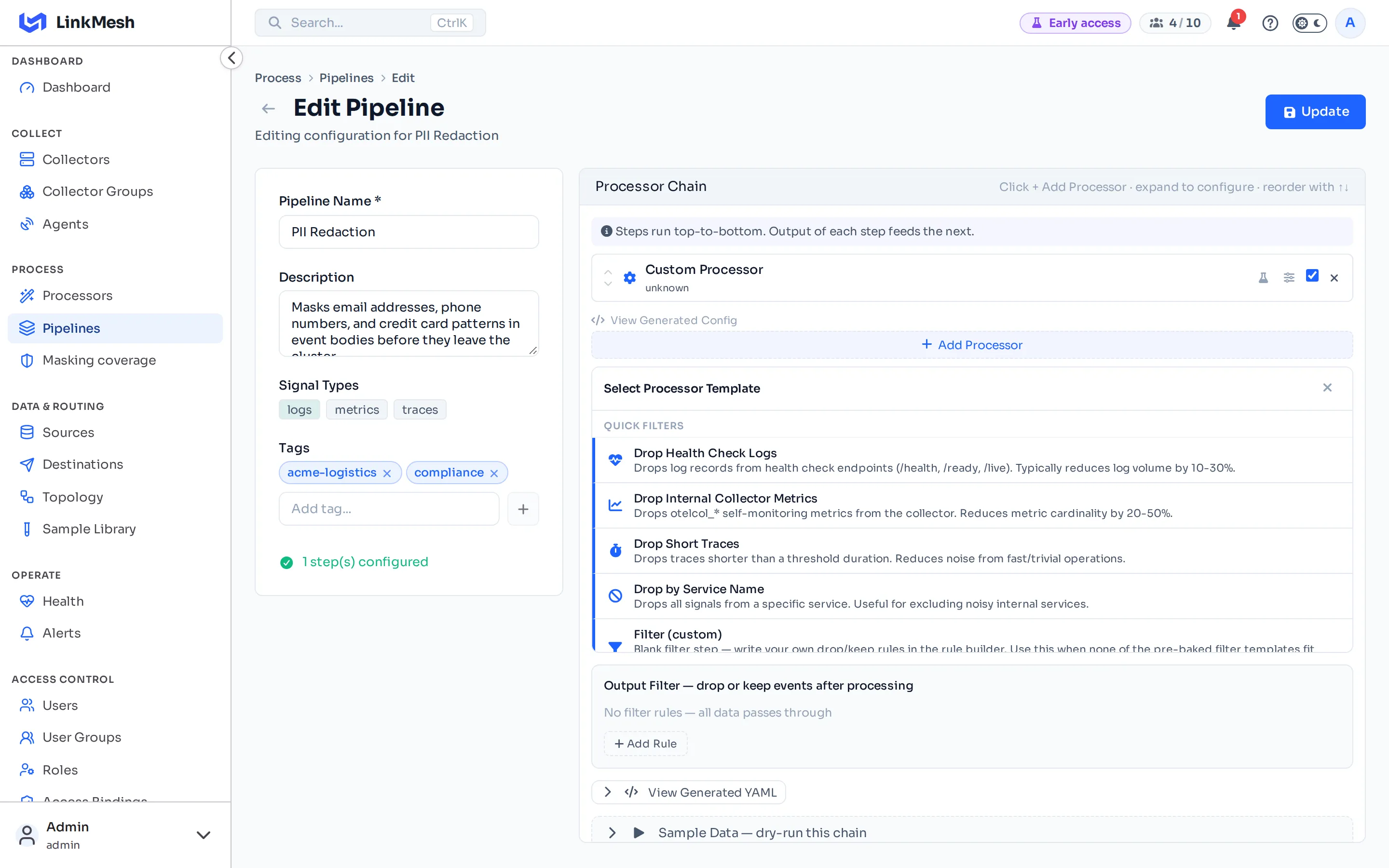Viewport: 1389px width, 868px height.
Task: Select the Drop Health Check Logs template
Action: (972, 461)
